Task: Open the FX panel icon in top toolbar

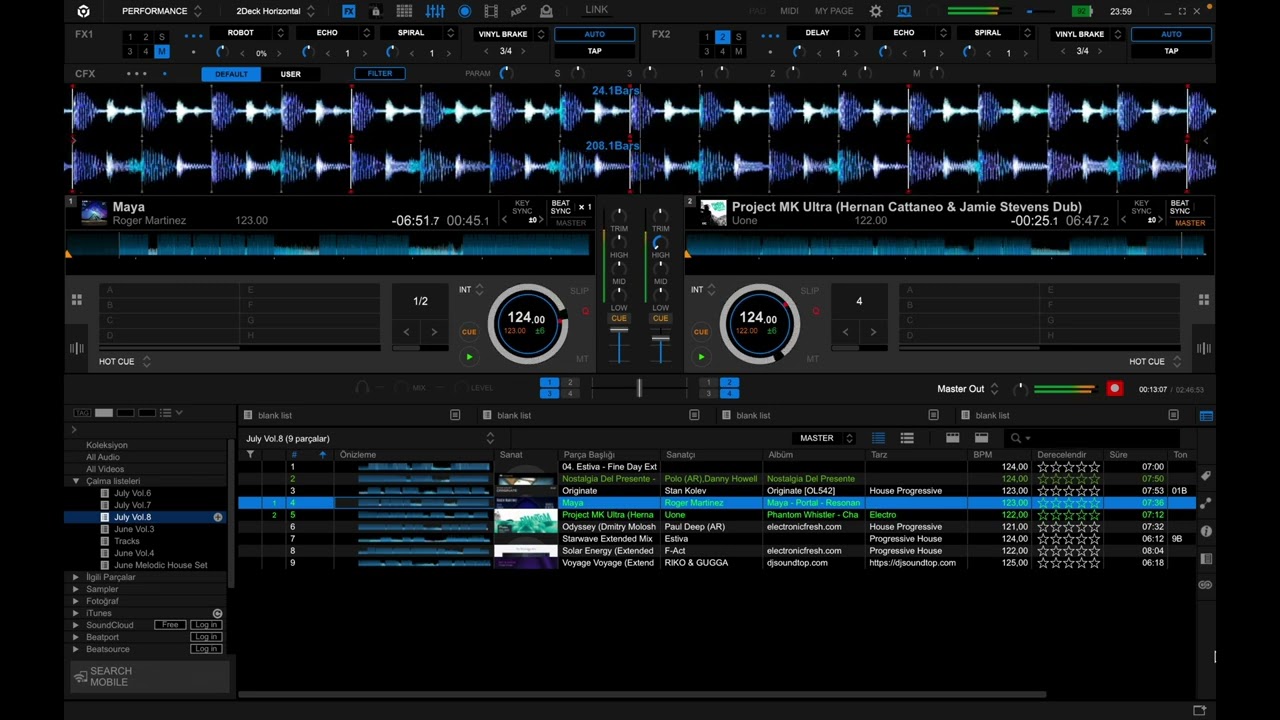Action: (348, 11)
